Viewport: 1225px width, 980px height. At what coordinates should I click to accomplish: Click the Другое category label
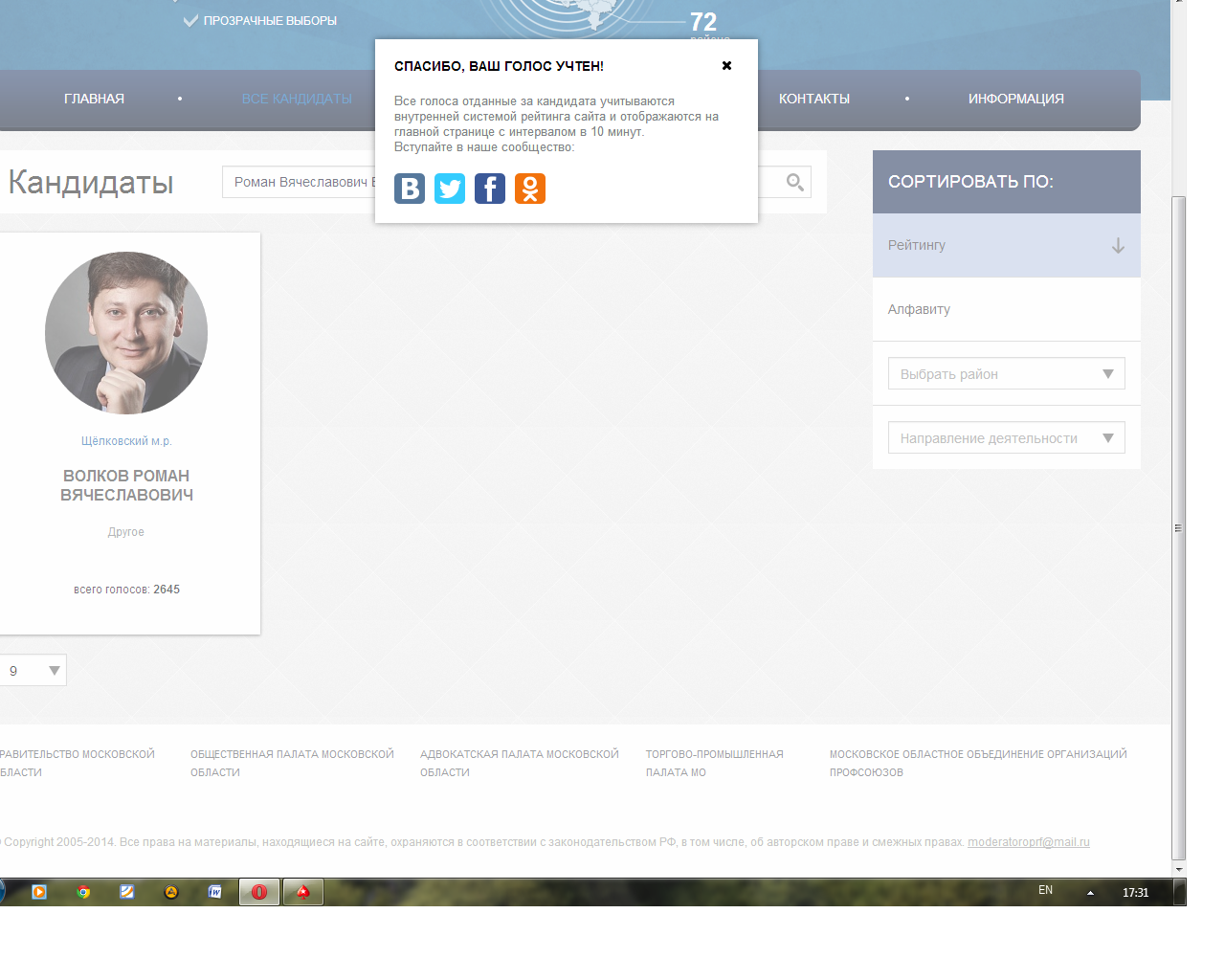(x=126, y=532)
